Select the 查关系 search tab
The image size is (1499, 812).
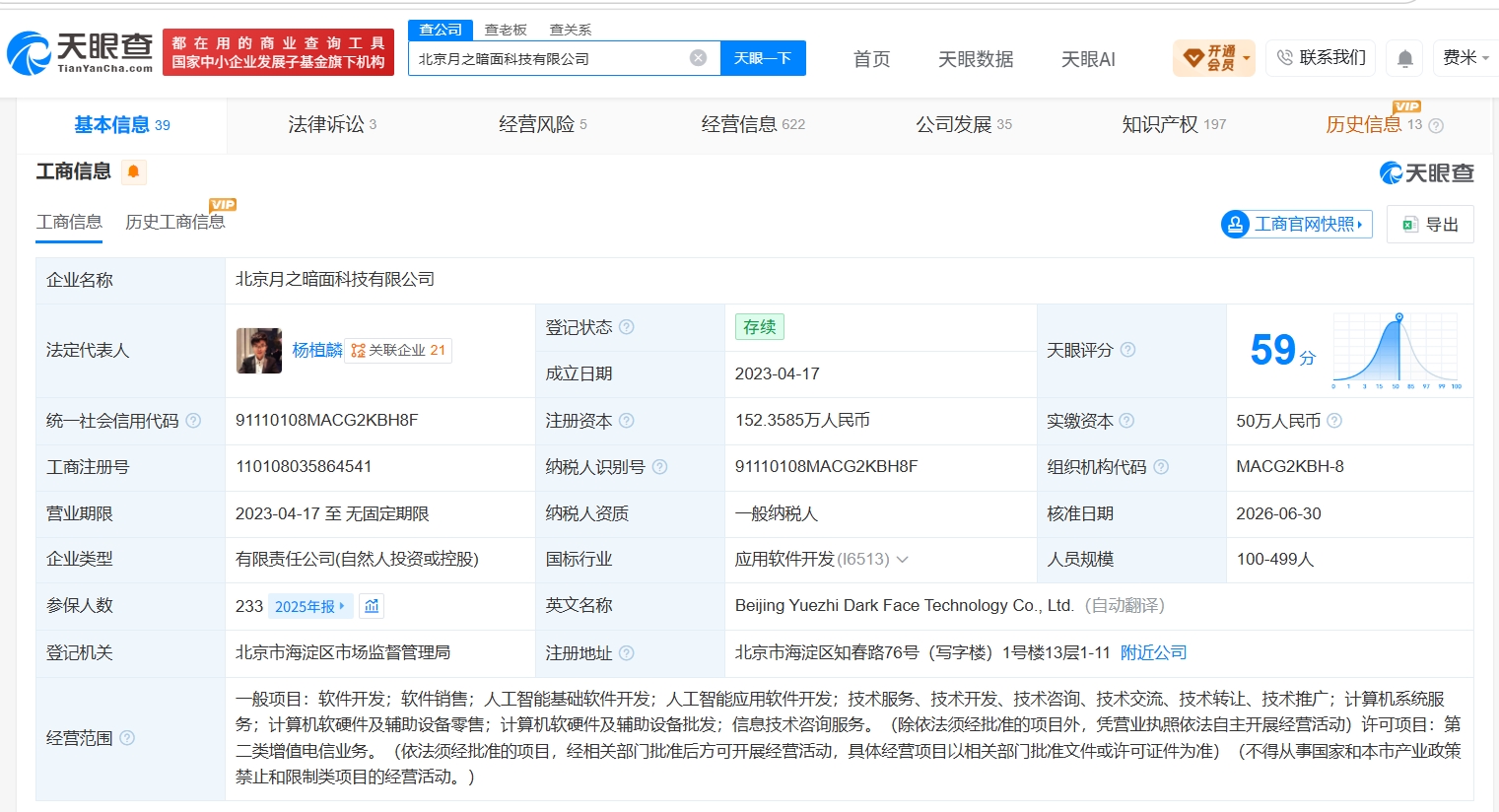pos(570,30)
